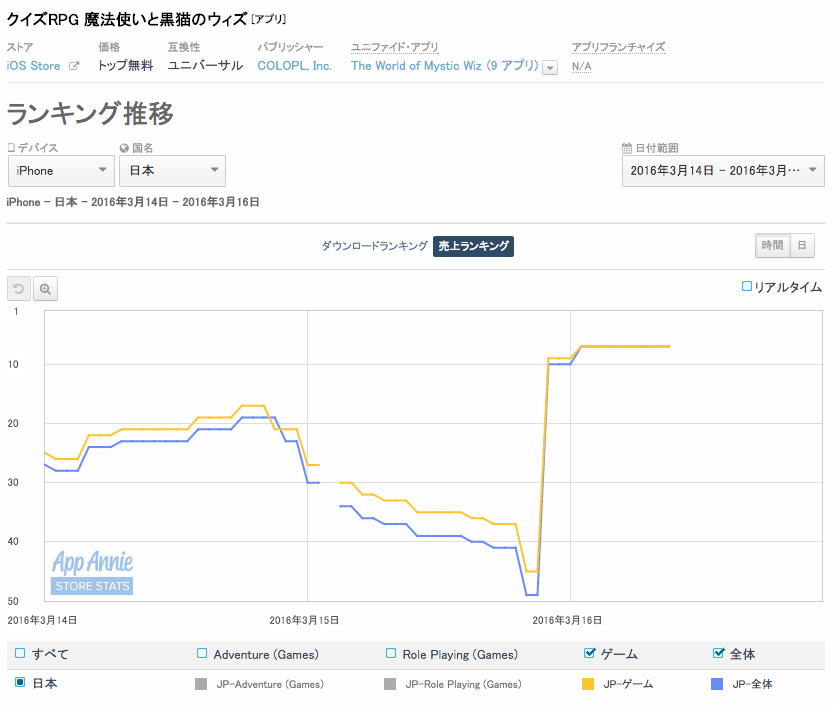Expand the unified app arrow button
The width and height of the screenshot is (835, 706).
[549, 67]
